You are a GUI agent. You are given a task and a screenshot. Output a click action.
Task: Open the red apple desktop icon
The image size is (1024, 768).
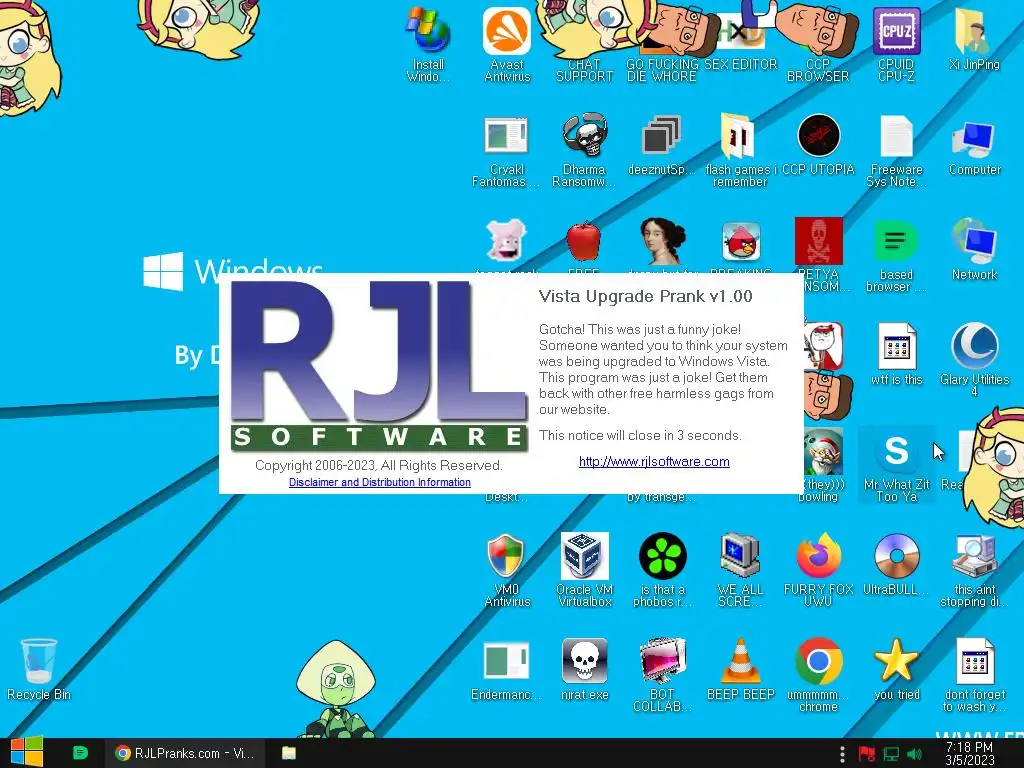click(x=584, y=241)
